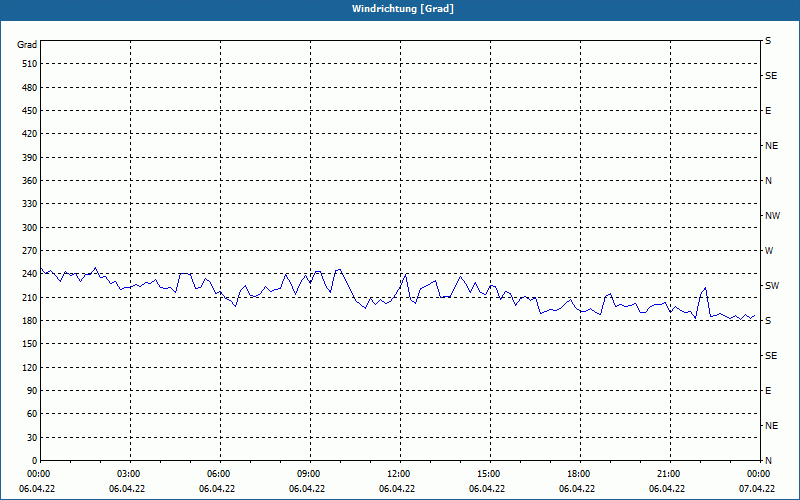Click the 270 degree axis label
The width and height of the screenshot is (800, 500).
[x=29, y=251]
